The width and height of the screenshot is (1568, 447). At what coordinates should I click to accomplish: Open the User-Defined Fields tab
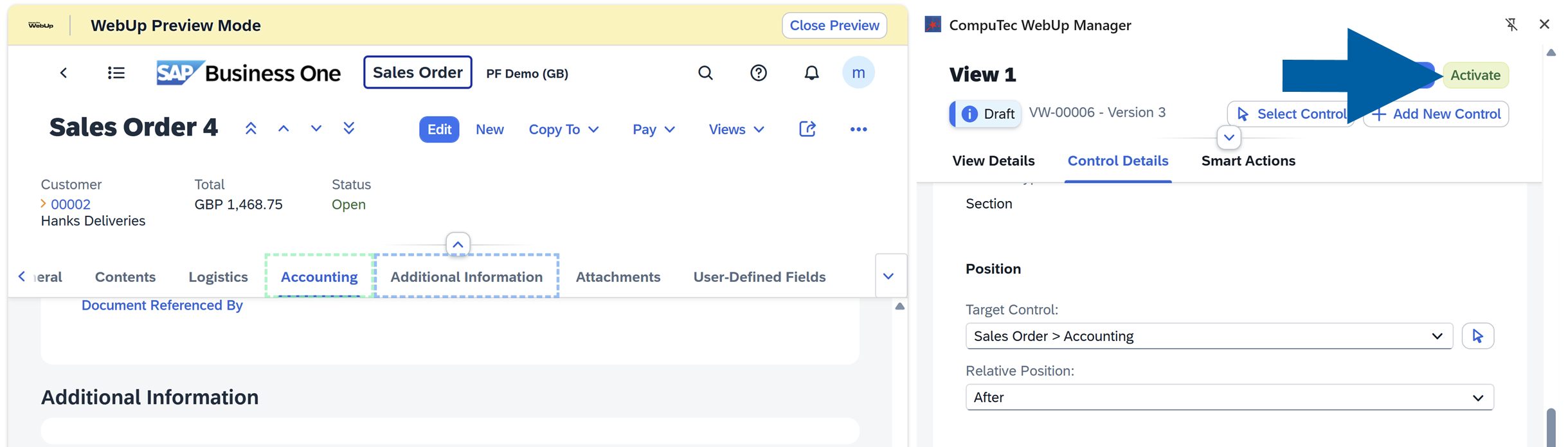pos(759,277)
